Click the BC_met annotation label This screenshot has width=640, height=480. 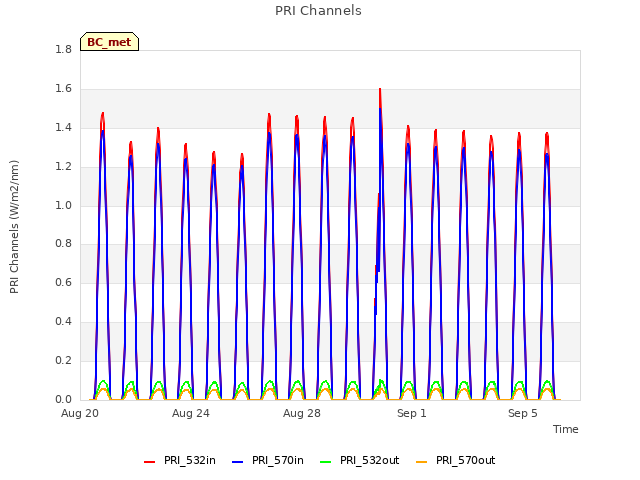coord(109,42)
